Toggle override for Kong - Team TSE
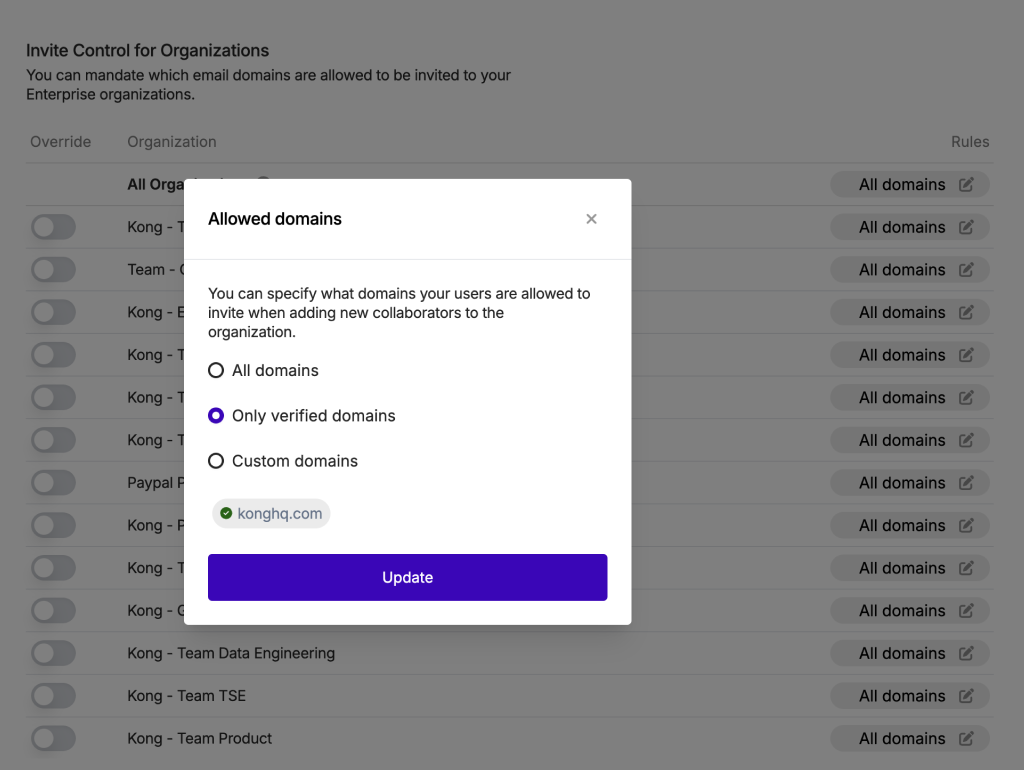This screenshot has width=1024, height=770. click(x=54, y=696)
